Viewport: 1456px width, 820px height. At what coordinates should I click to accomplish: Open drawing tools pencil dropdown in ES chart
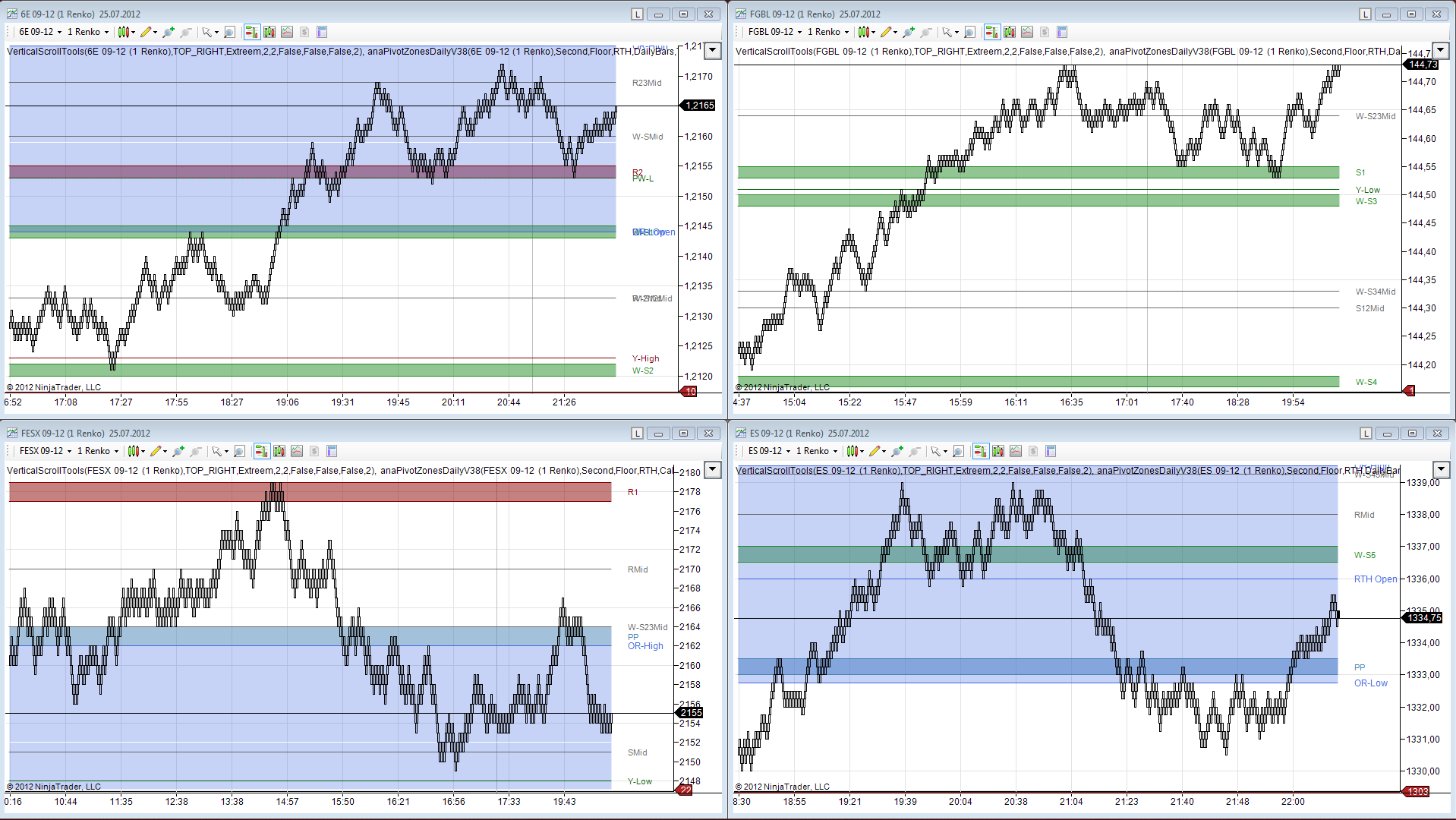(878, 451)
